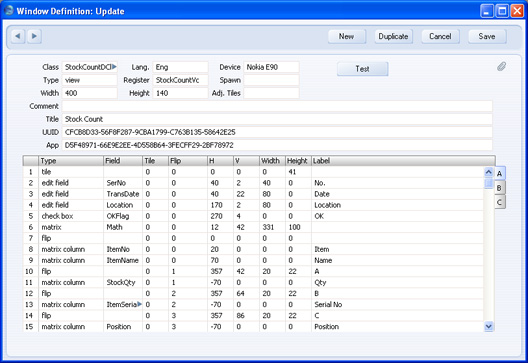
Task: Select the SerNo field cell
Action: pos(123,183)
